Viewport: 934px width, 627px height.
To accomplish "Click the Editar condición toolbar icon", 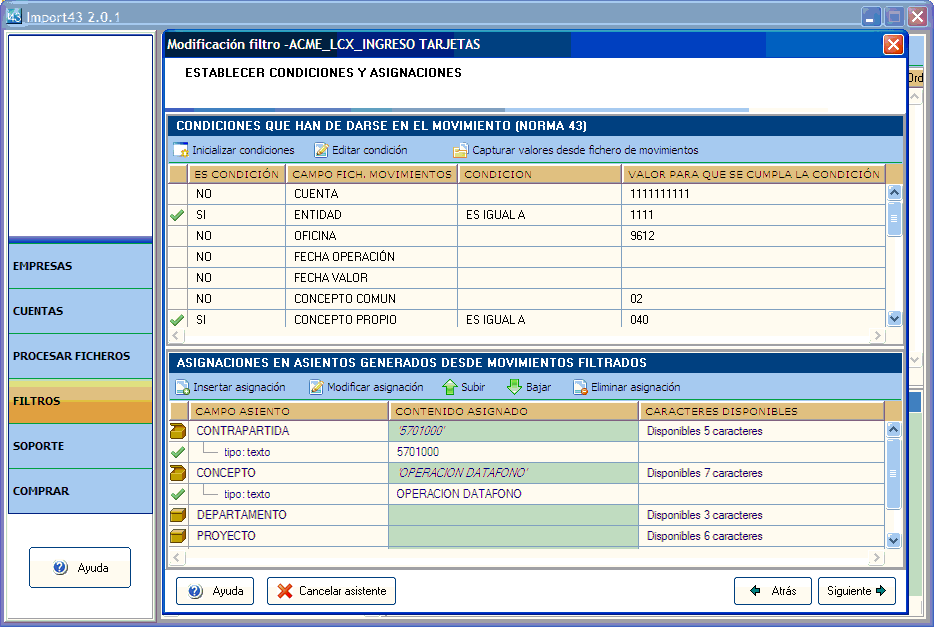I will [321, 150].
